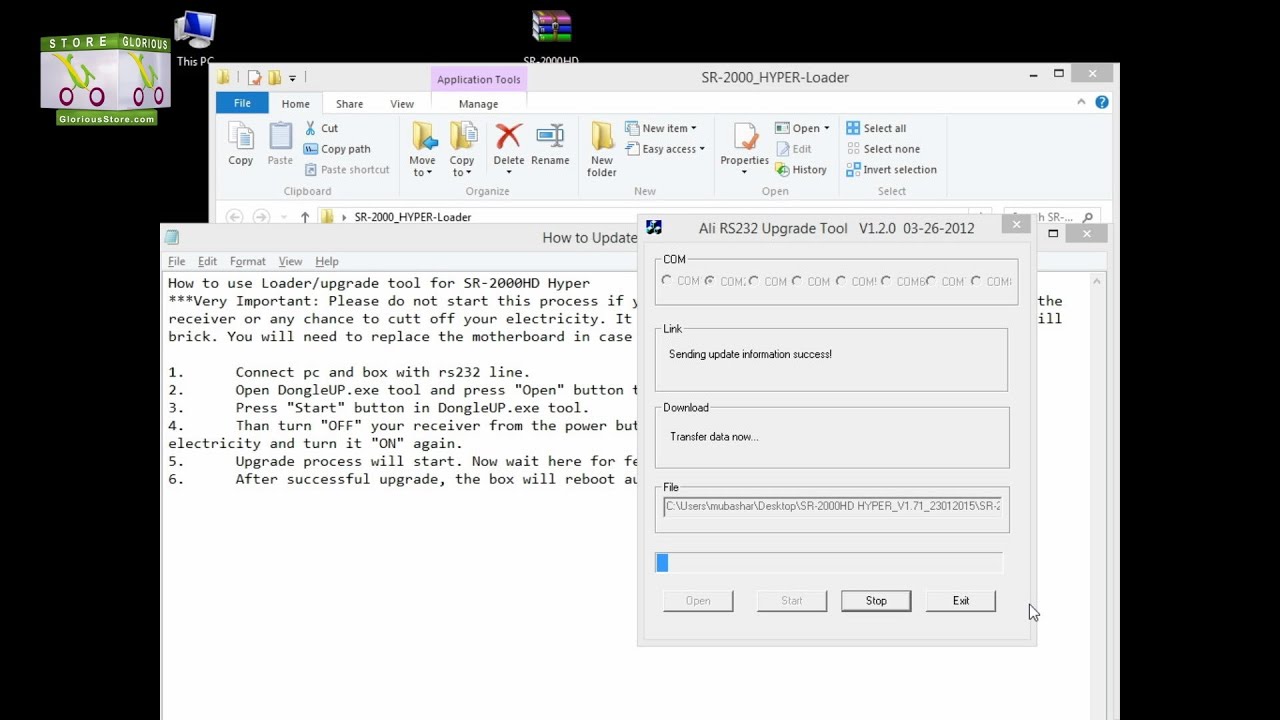
Task: Click Select all in Select group
Action: coord(876,128)
